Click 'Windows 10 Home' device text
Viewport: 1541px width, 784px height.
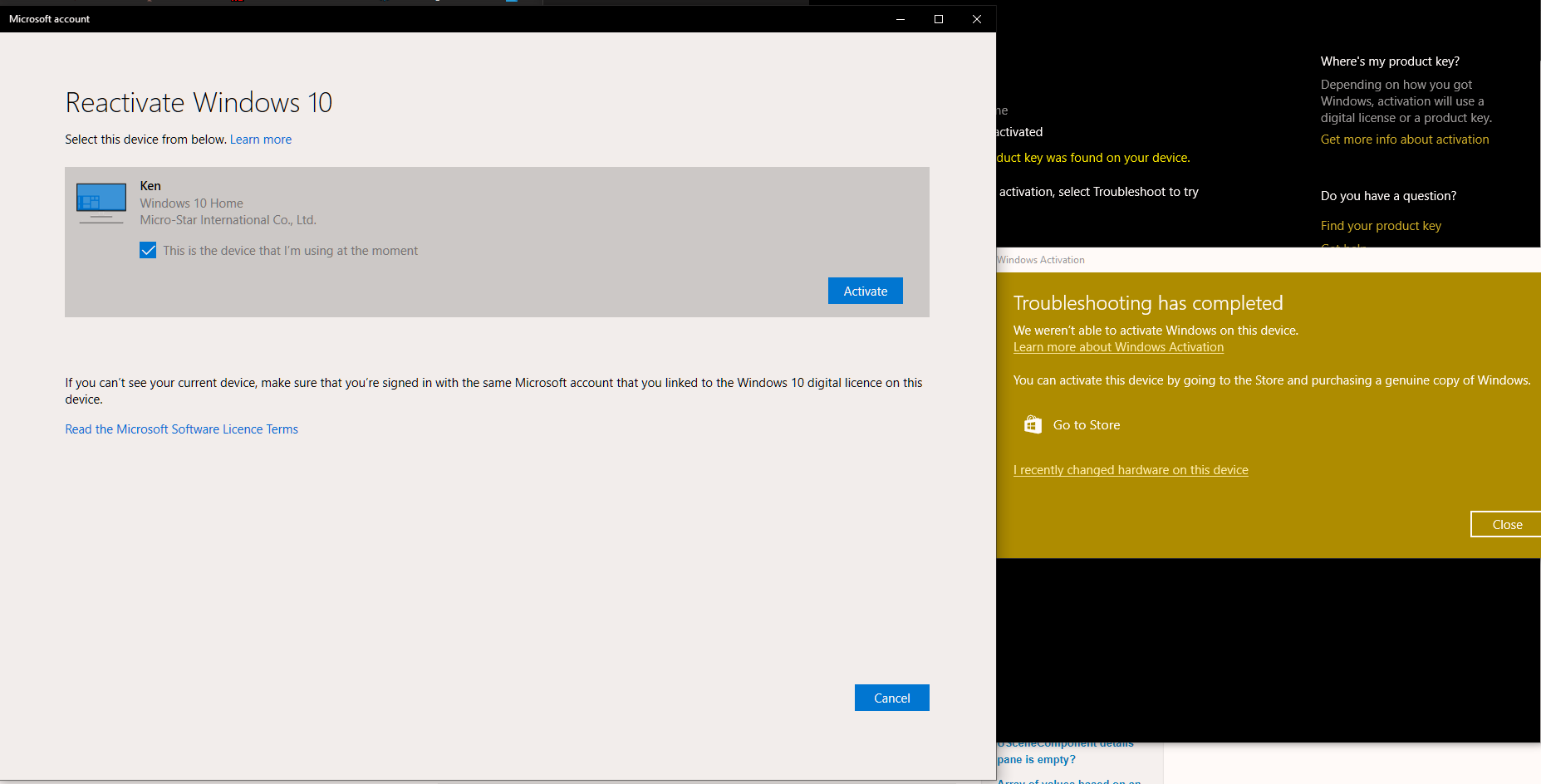[192, 203]
